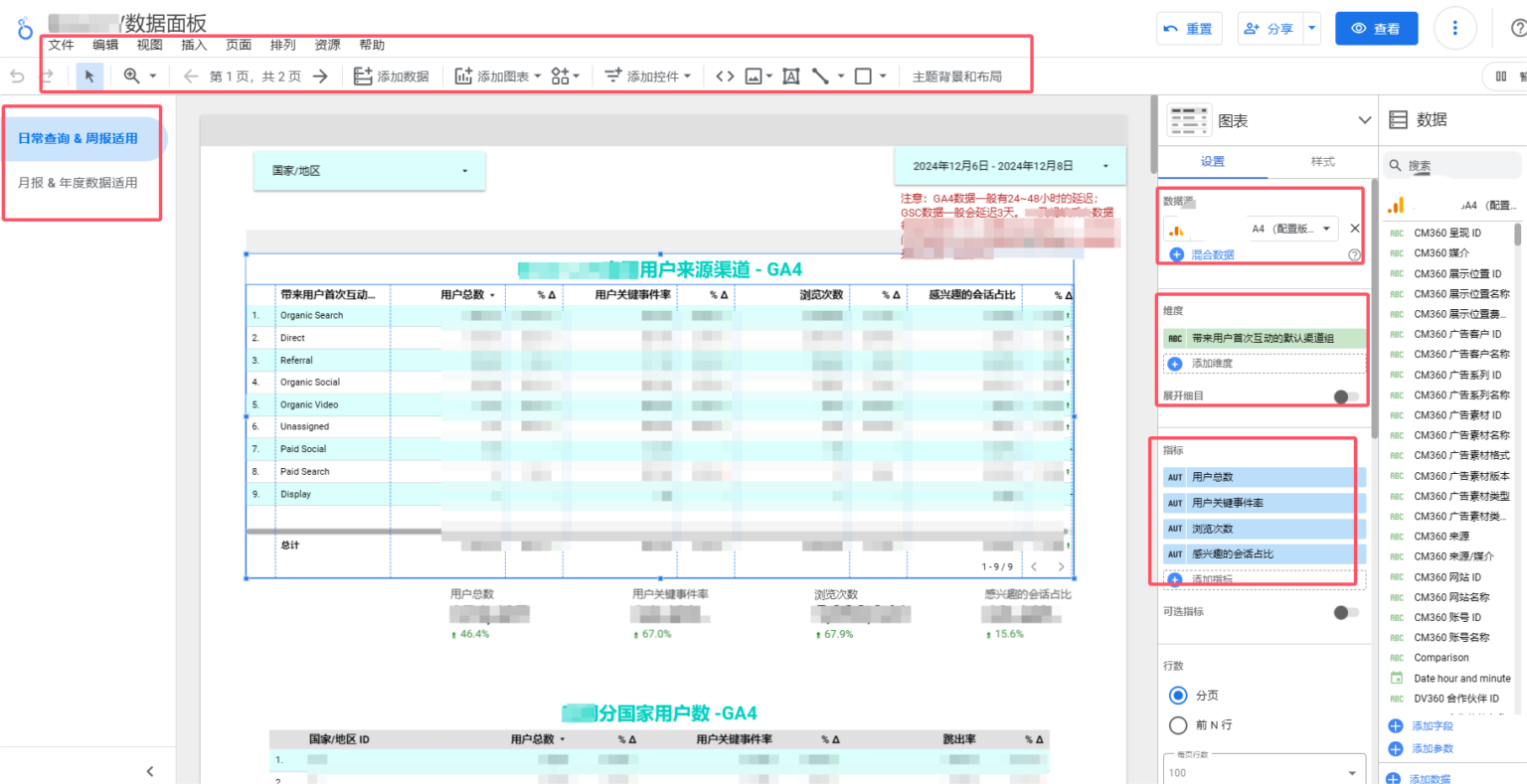Open the code embed tool

(x=723, y=76)
